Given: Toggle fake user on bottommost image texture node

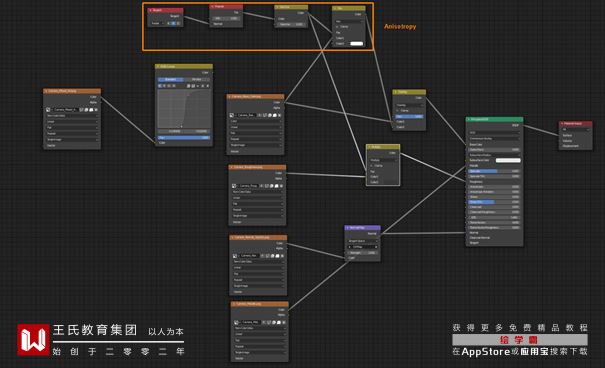Looking at the screenshot, I should (269, 322).
